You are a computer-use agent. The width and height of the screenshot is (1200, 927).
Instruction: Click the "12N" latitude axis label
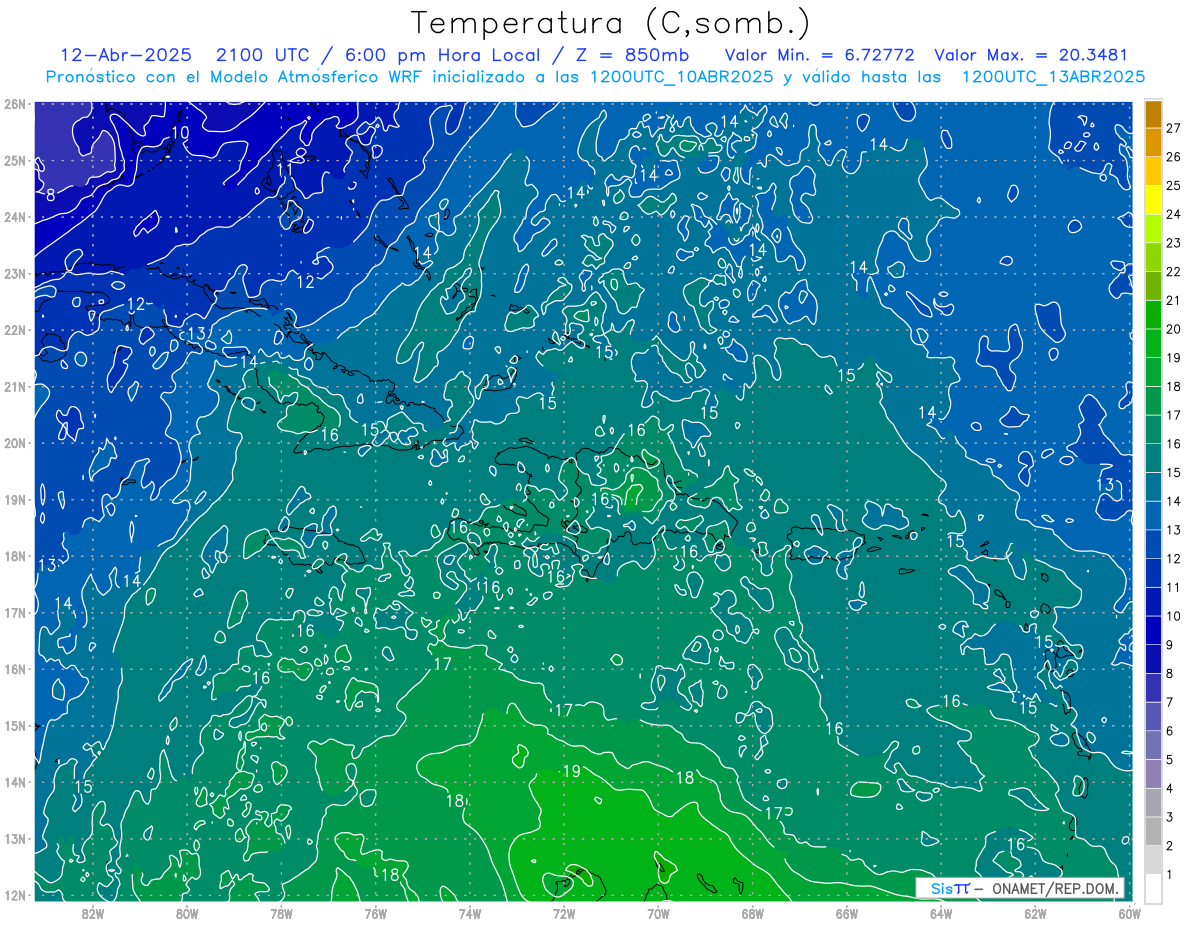(x=15, y=895)
